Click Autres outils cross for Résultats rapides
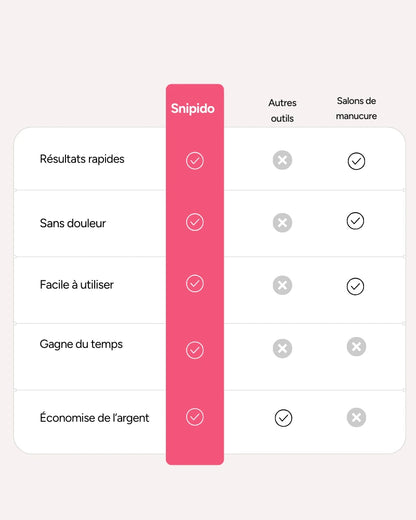Screen dimensions: 416x520 tap(282, 160)
